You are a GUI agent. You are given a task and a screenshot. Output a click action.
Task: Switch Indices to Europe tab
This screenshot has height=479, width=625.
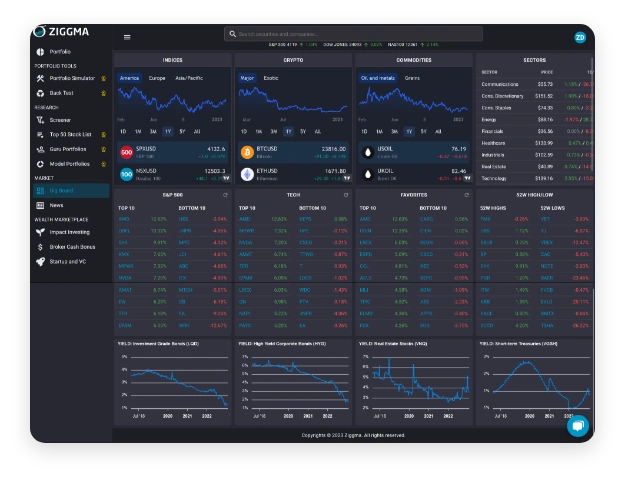tap(157, 77)
